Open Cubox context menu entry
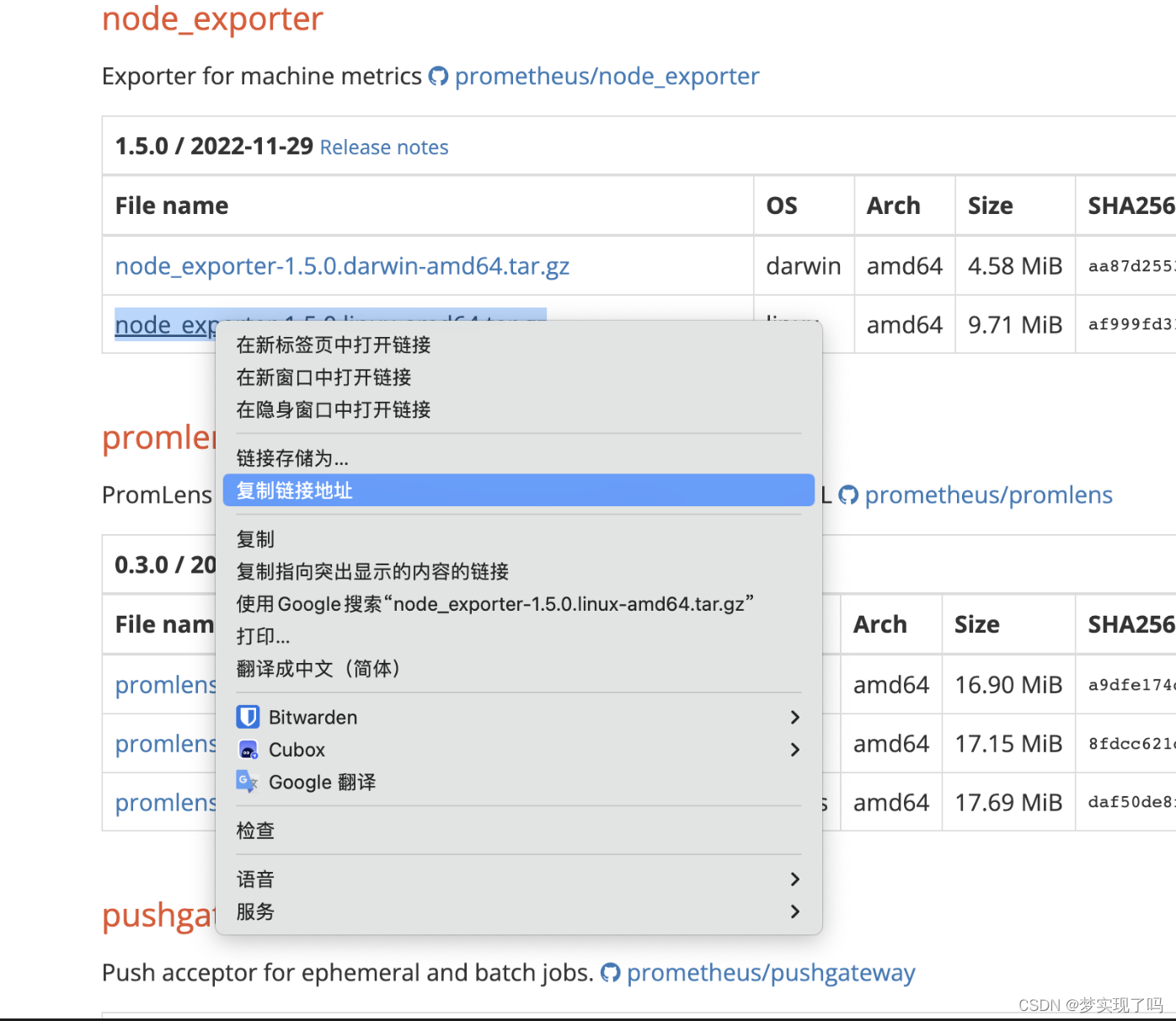1176x1021 pixels. coord(518,750)
